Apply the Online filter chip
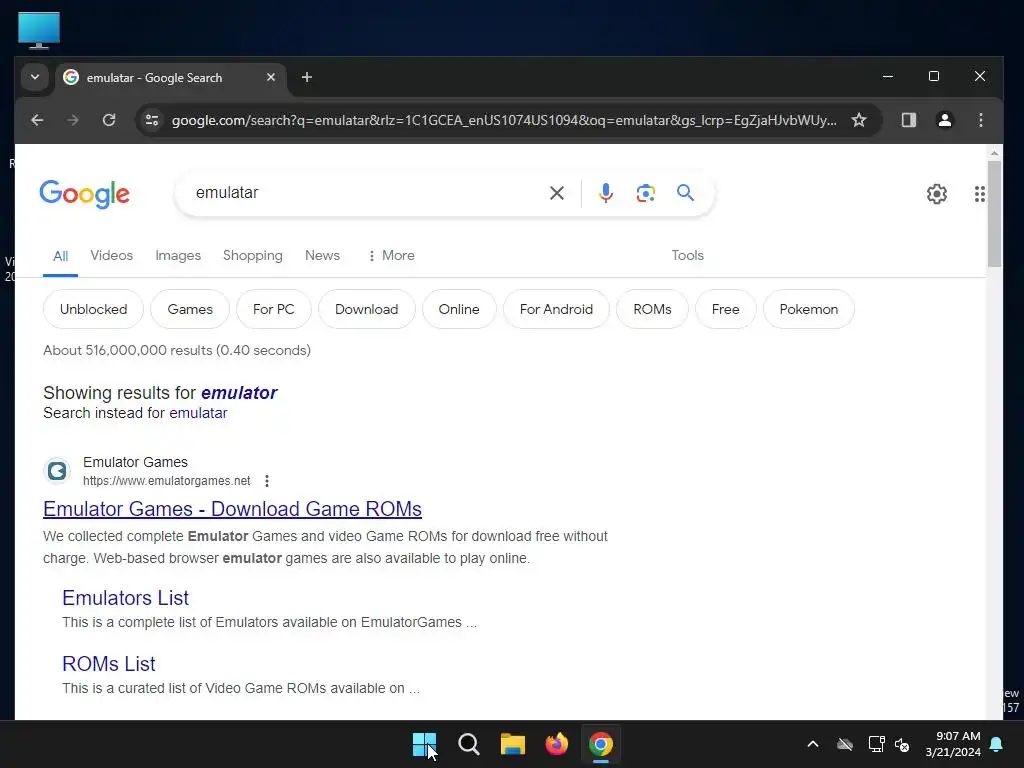The image size is (1024, 768). [459, 310]
